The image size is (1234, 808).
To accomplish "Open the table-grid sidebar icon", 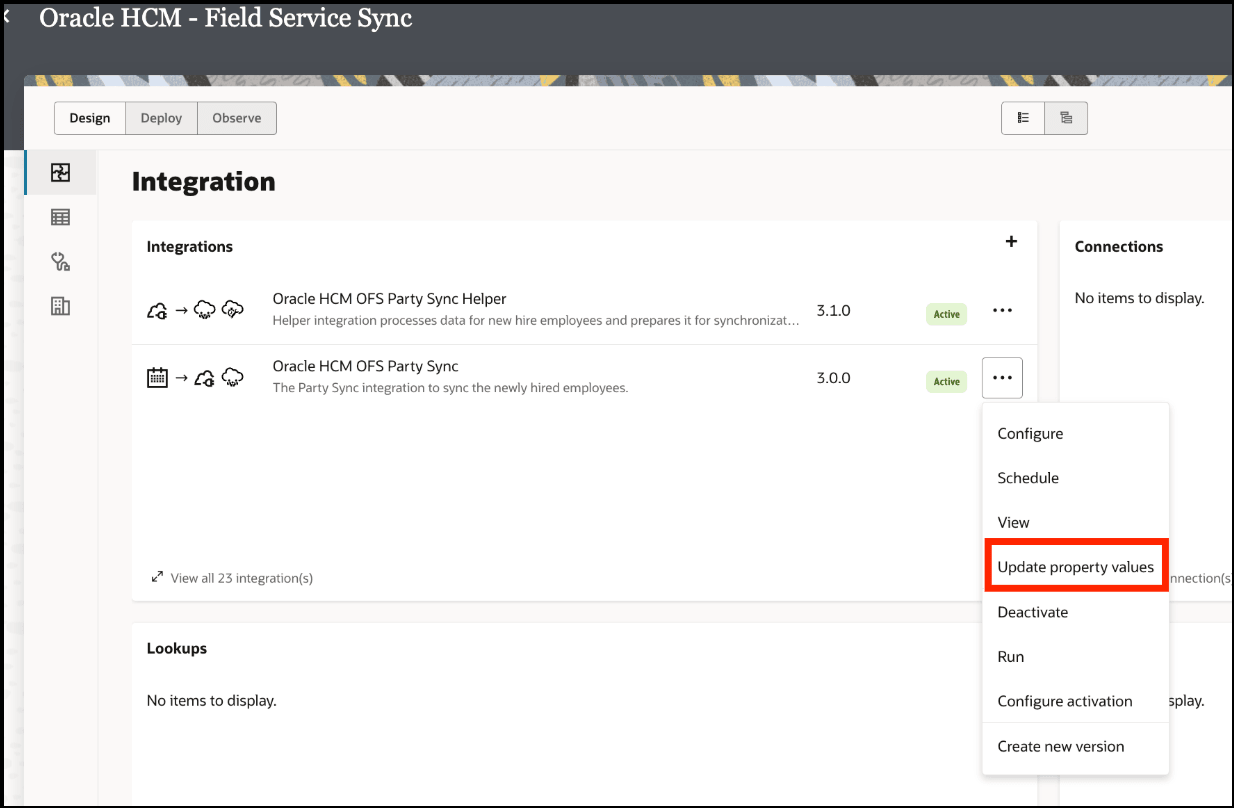I will point(60,217).
